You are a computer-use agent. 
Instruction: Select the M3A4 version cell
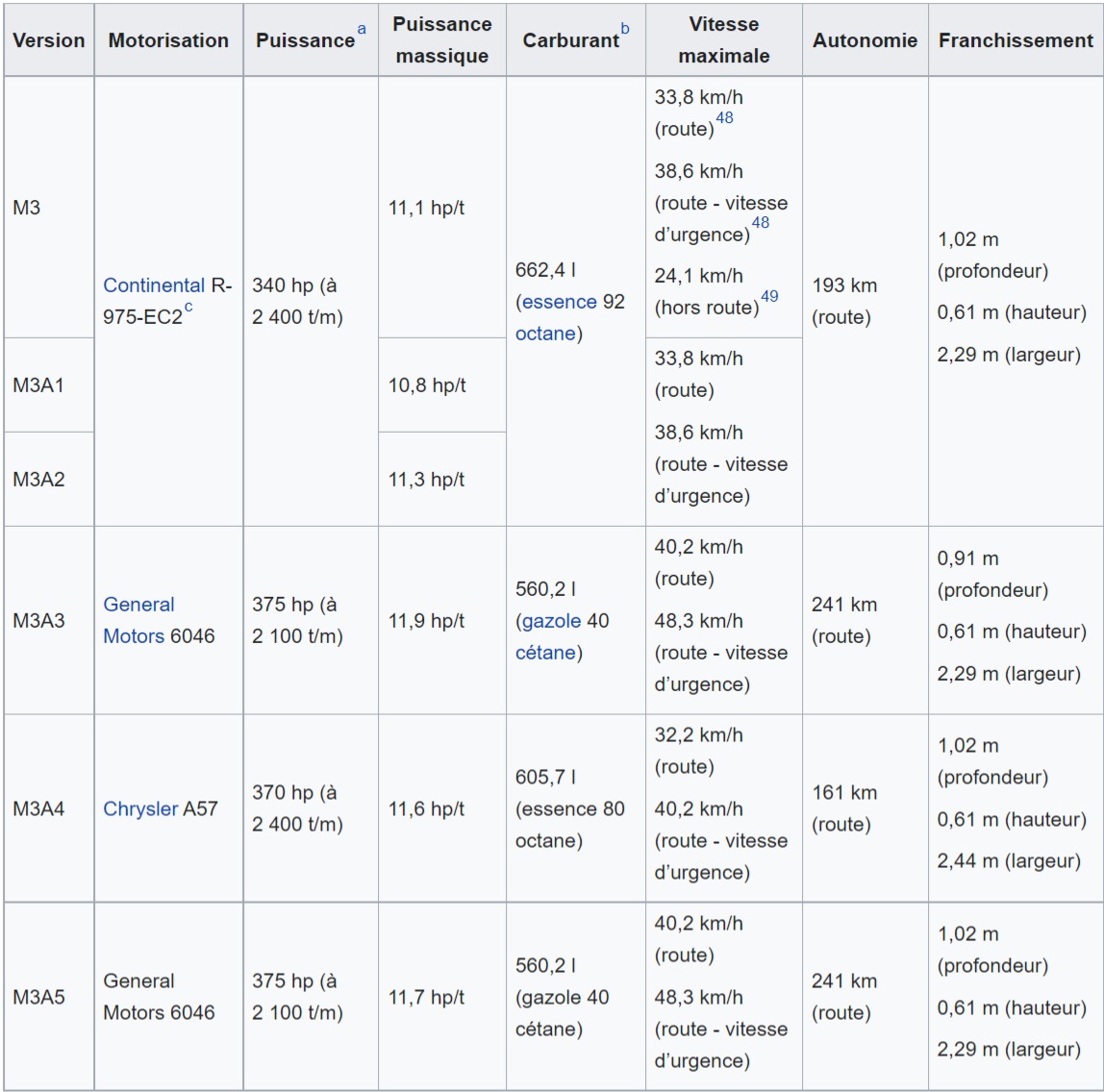[39, 809]
